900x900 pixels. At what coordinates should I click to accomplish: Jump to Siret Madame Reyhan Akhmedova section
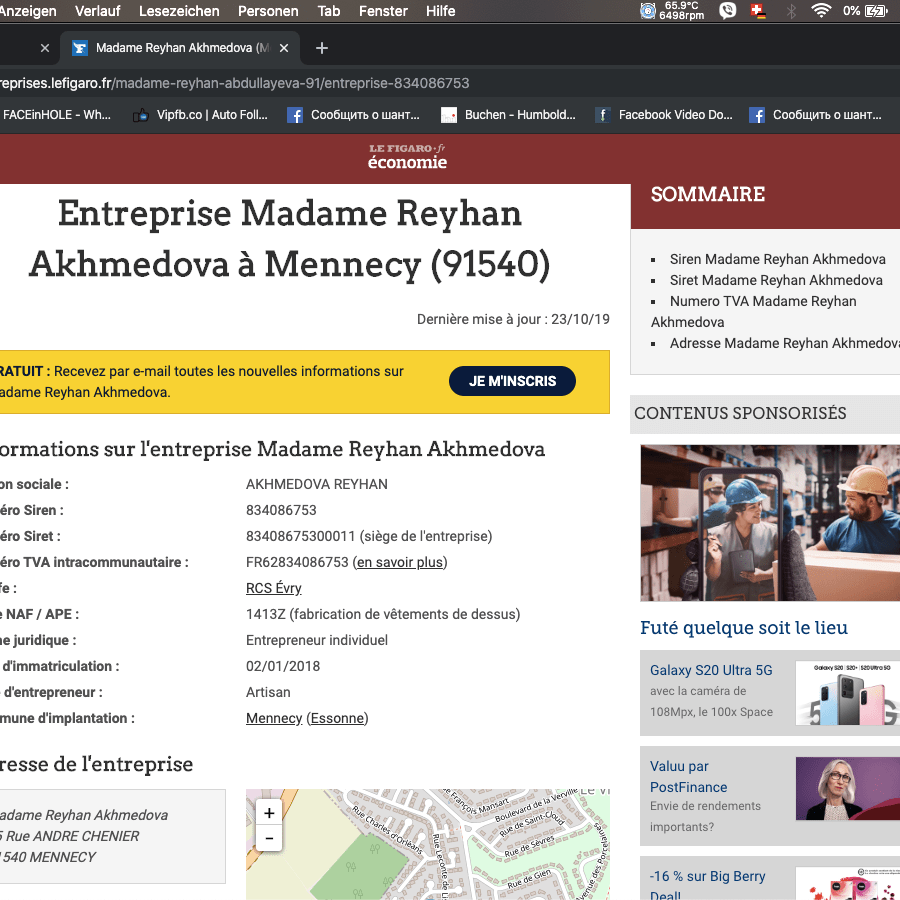pos(776,280)
